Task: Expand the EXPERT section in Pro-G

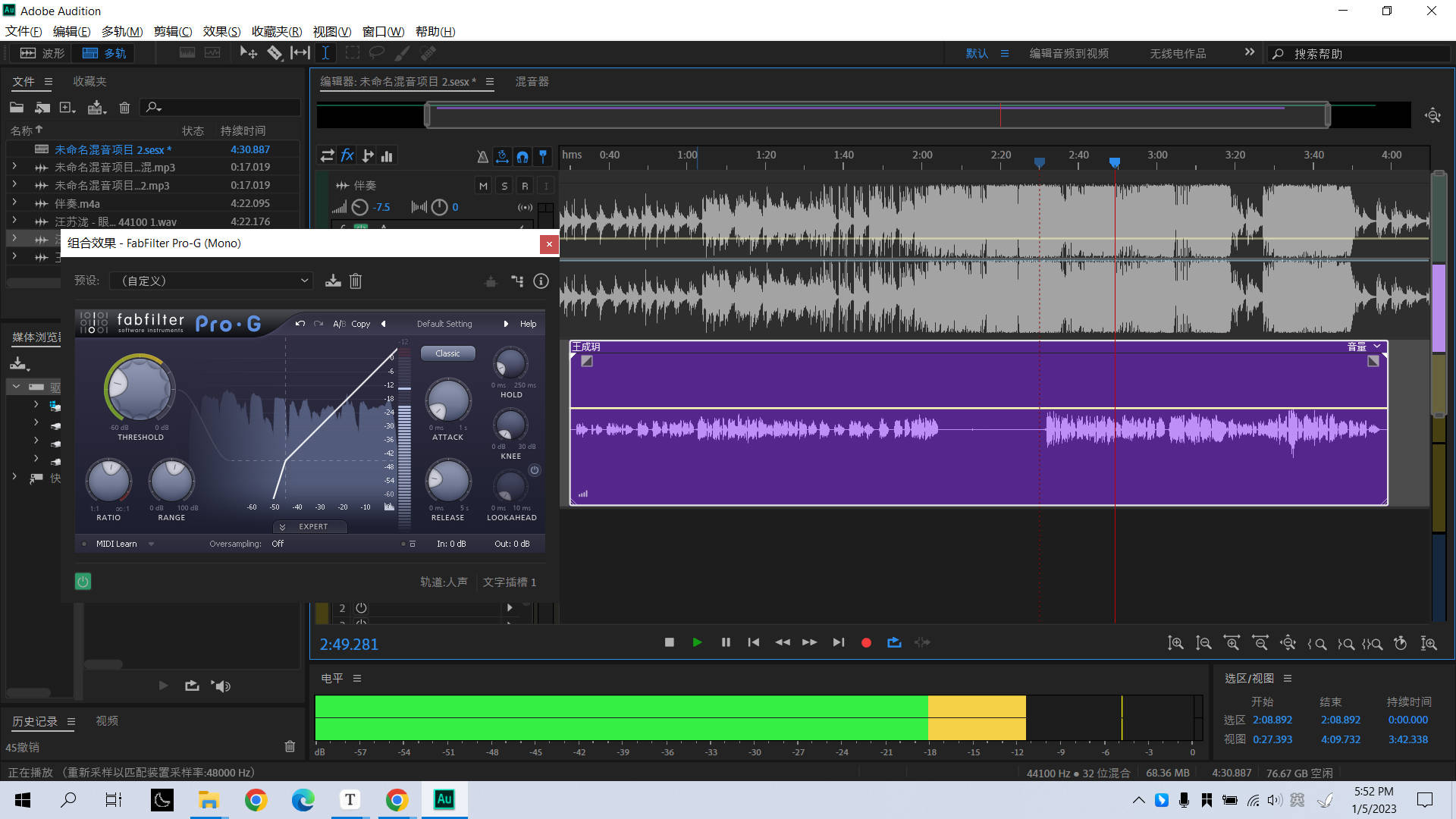Action: [x=309, y=526]
